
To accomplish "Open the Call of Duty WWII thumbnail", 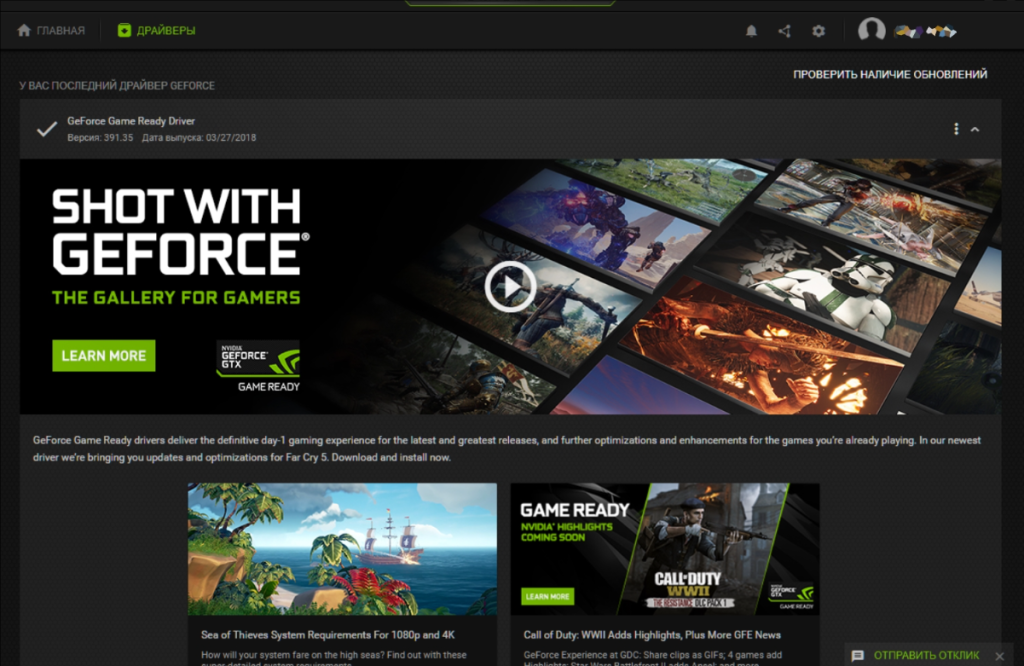I will click(x=665, y=548).
